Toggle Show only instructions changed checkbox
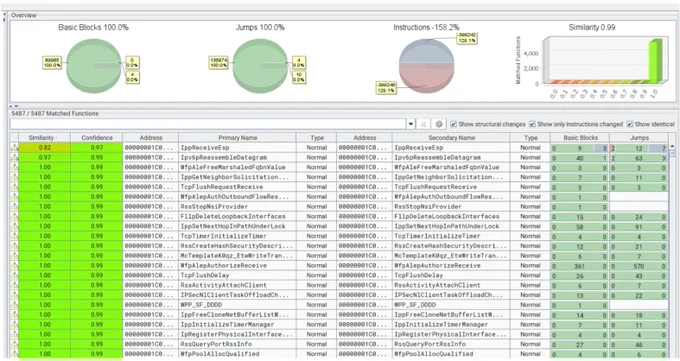680x361 pixels. (532, 124)
